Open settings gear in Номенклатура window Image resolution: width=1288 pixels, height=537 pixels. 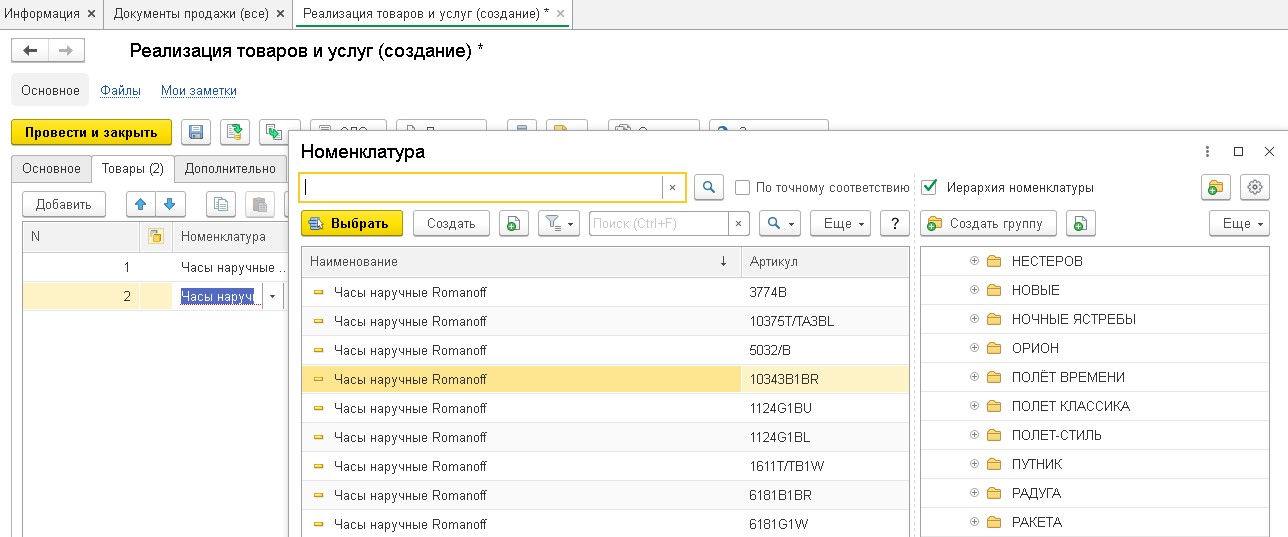(1255, 187)
